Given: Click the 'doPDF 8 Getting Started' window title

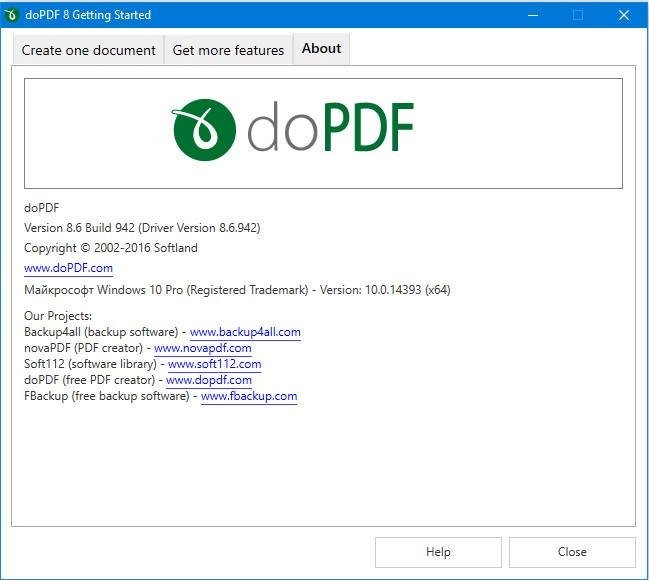Looking at the screenshot, I should [88, 15].
